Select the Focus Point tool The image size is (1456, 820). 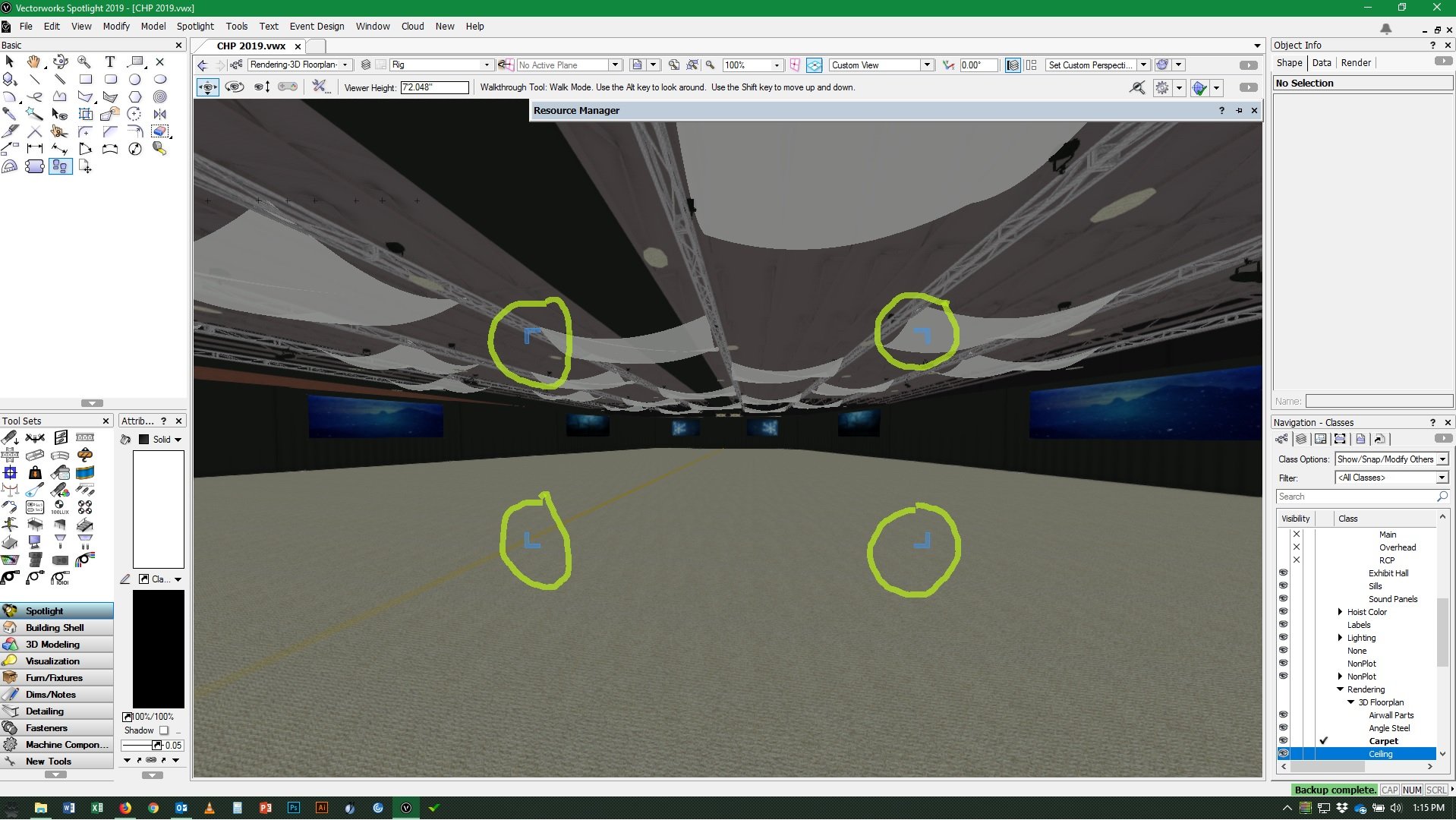pos(10,472)
